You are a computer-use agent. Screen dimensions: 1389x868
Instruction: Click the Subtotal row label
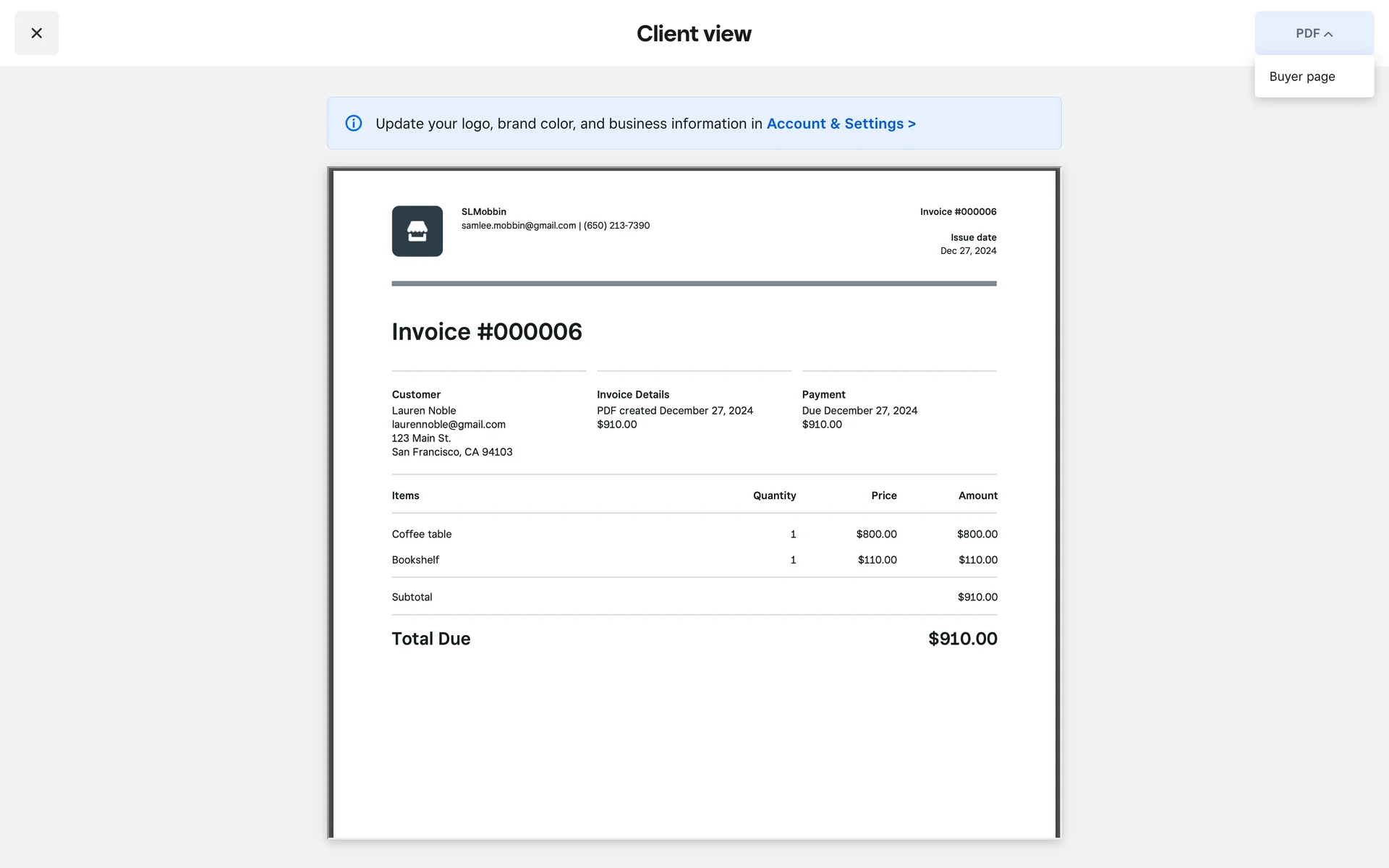412,597
